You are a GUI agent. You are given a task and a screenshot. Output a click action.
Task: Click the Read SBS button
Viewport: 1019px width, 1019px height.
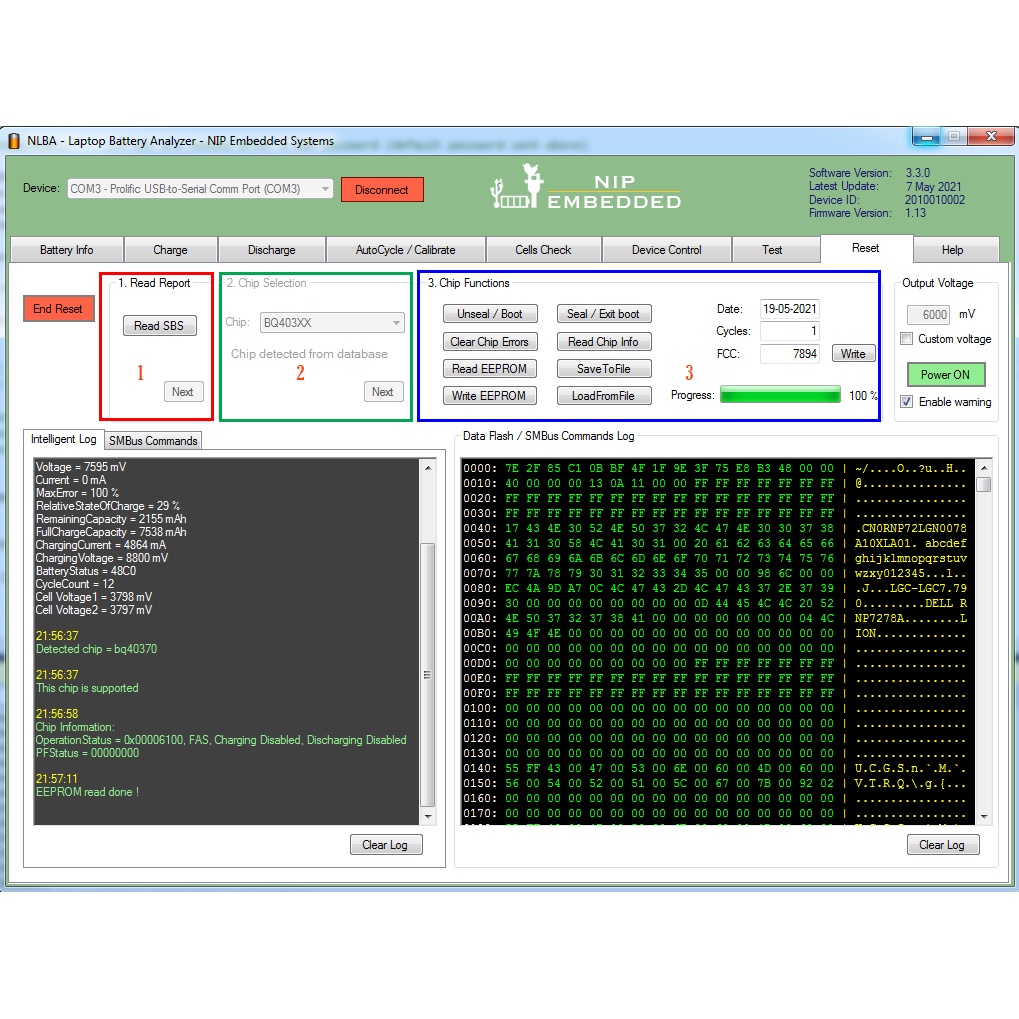160,326
